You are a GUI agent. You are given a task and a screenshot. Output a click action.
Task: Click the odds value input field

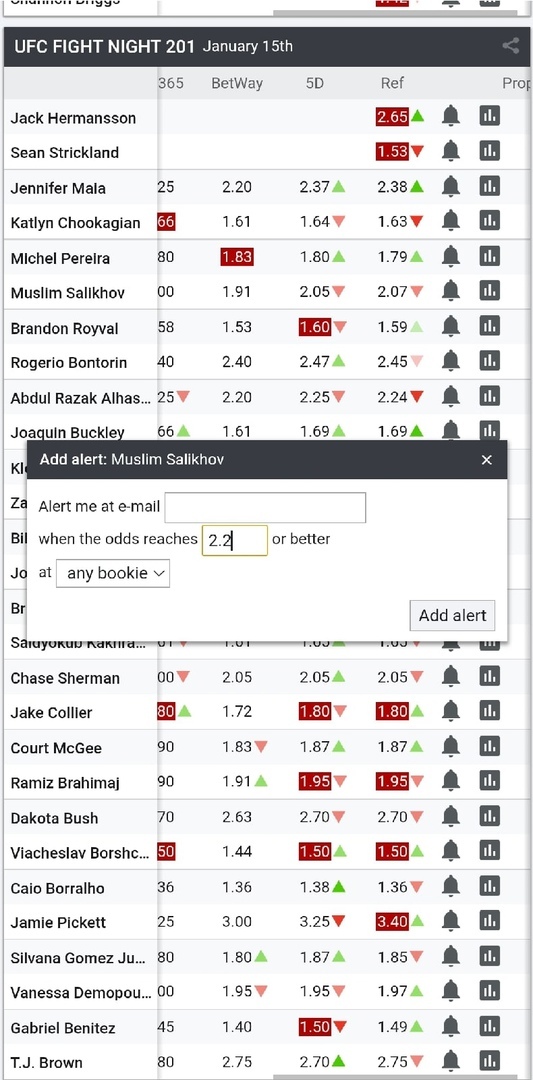click(235, 540)
